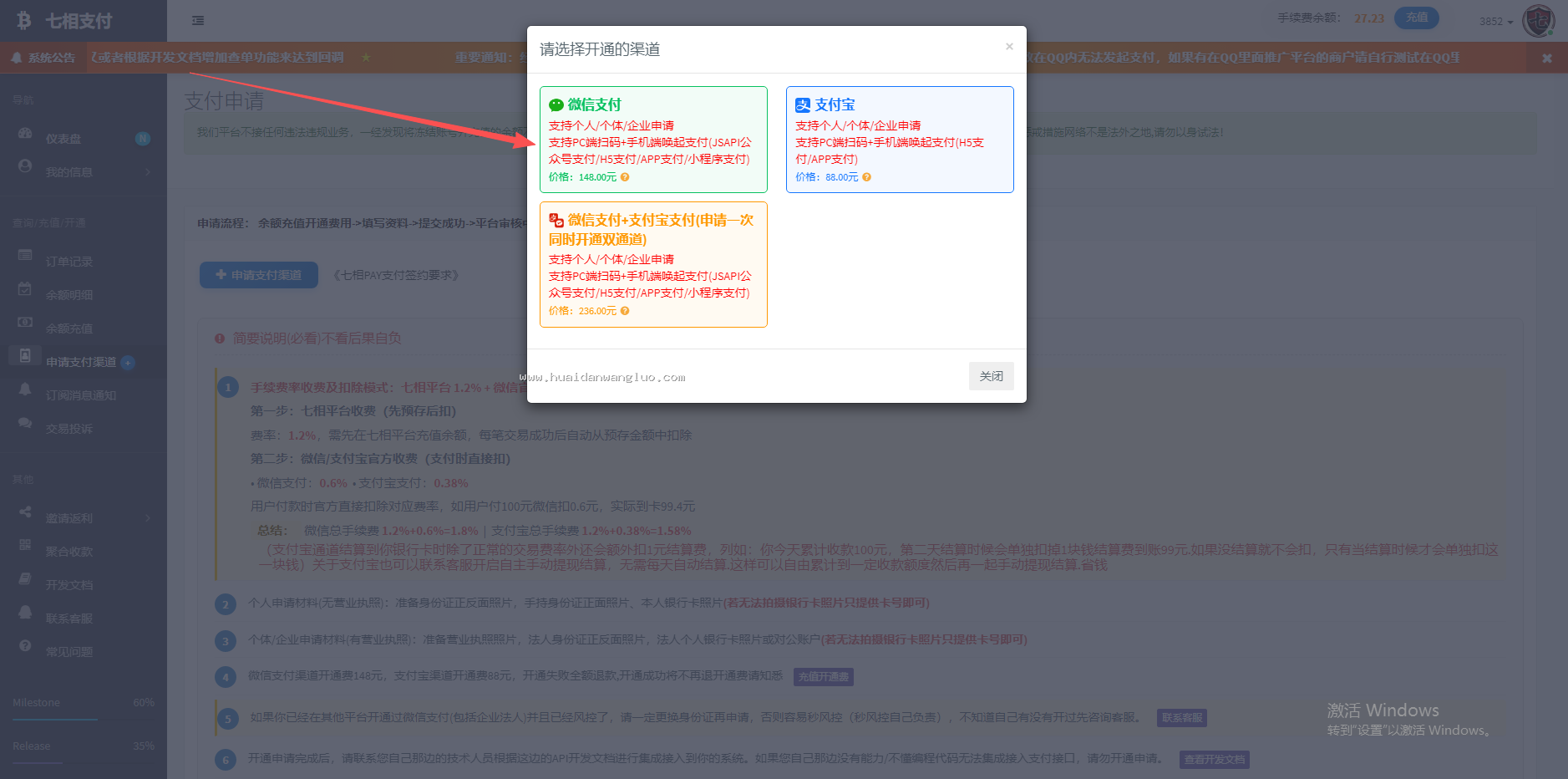
Task: Click help icon beside 148.00元 price
Action: 625,177
